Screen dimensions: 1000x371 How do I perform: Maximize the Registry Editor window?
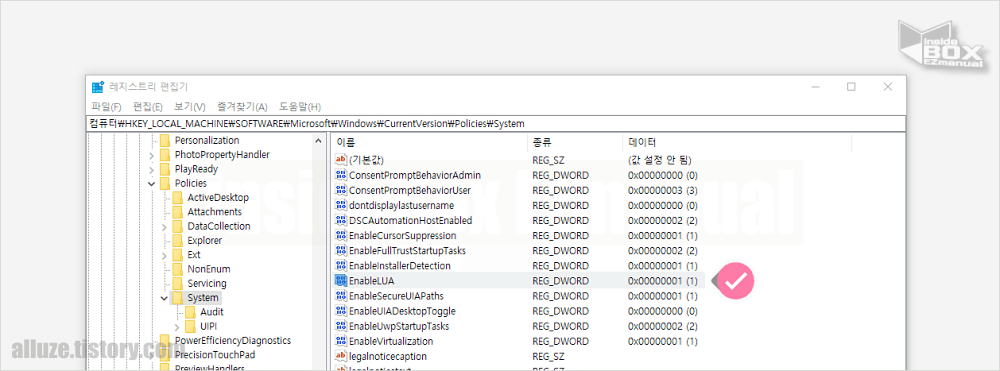(851, 87)
